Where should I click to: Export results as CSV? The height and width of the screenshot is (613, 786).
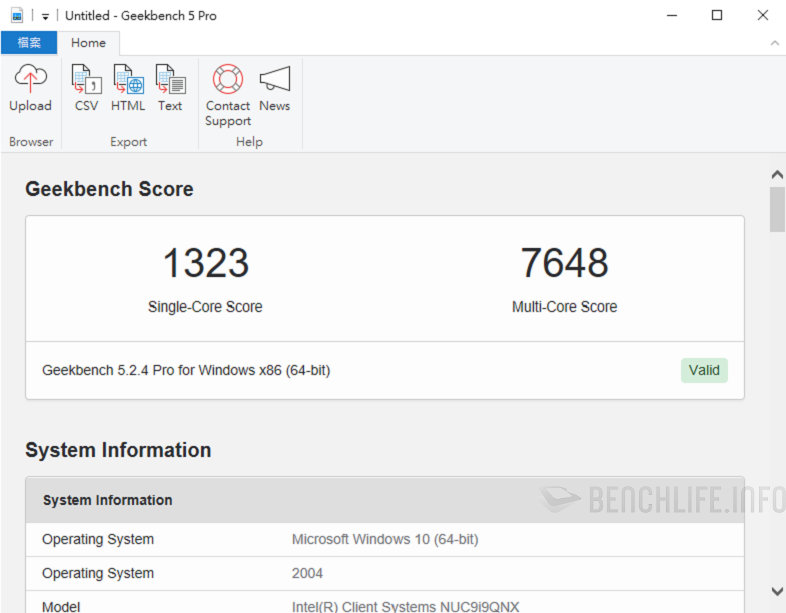[x=86, y=88]
